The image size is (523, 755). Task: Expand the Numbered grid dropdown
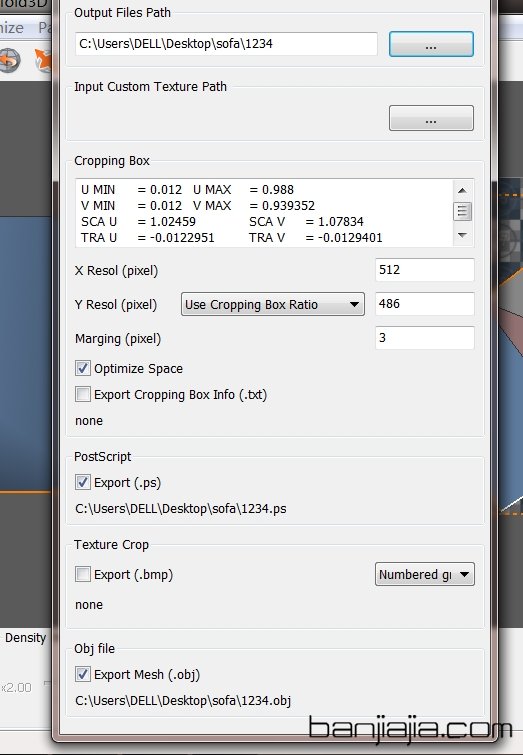424,574
